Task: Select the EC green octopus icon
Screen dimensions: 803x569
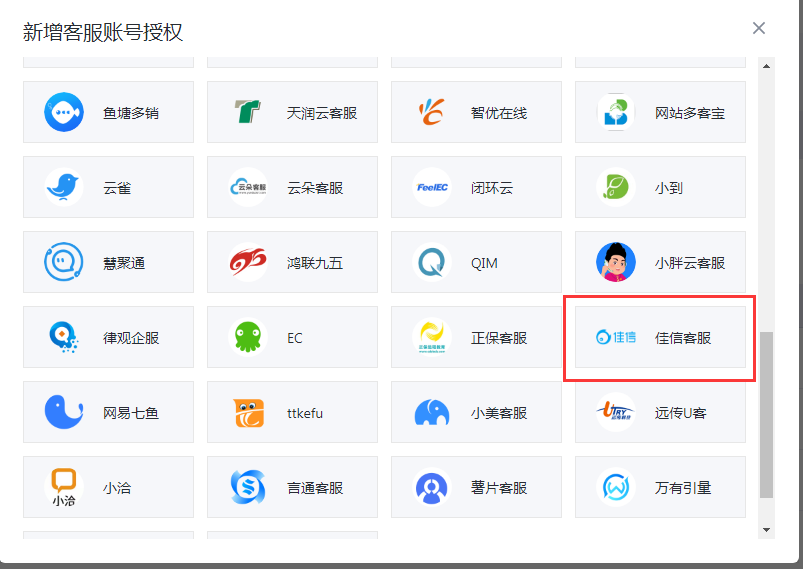Action: pos(247,337)
